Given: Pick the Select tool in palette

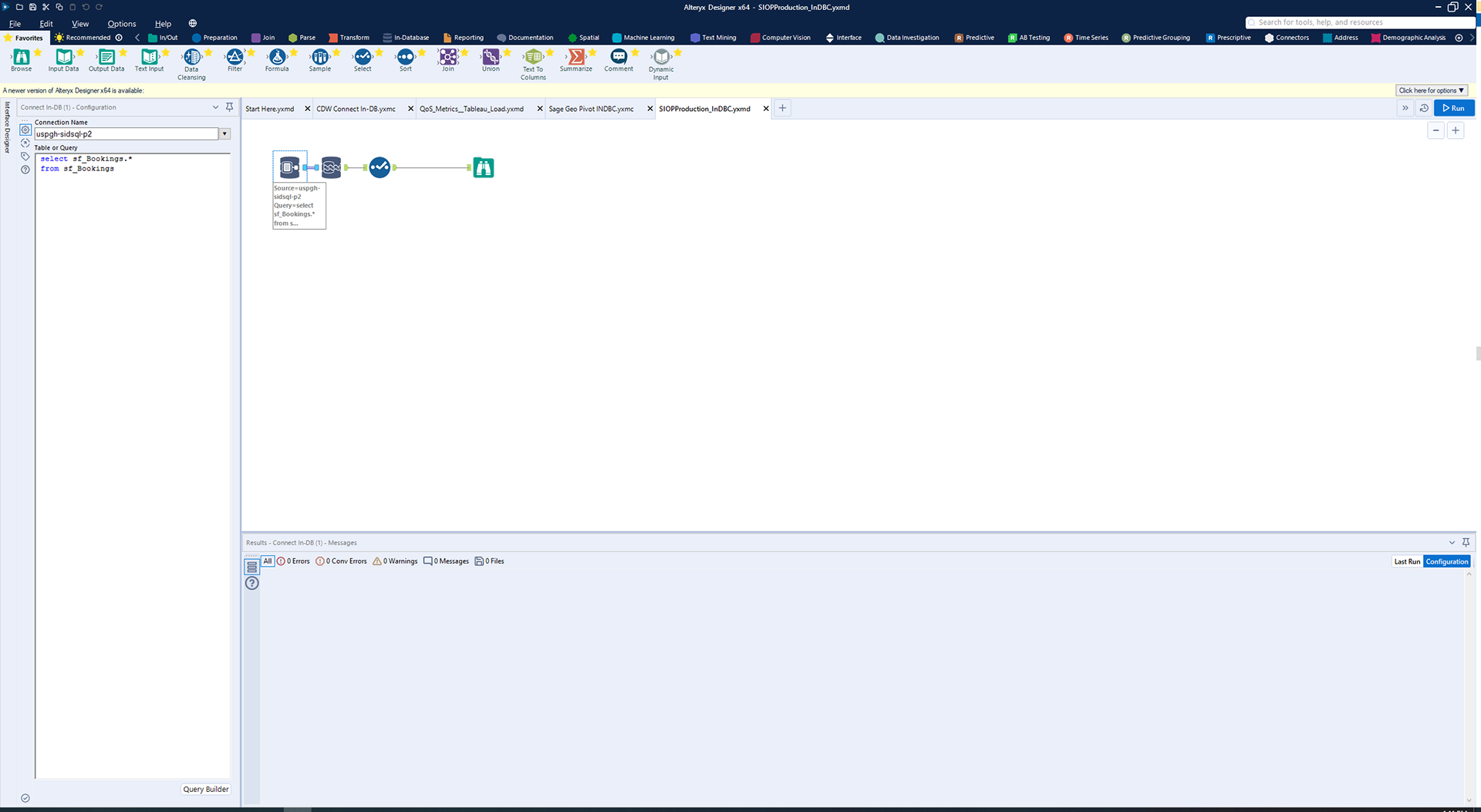Looking at the screenshot, I should tap(363, 60).
